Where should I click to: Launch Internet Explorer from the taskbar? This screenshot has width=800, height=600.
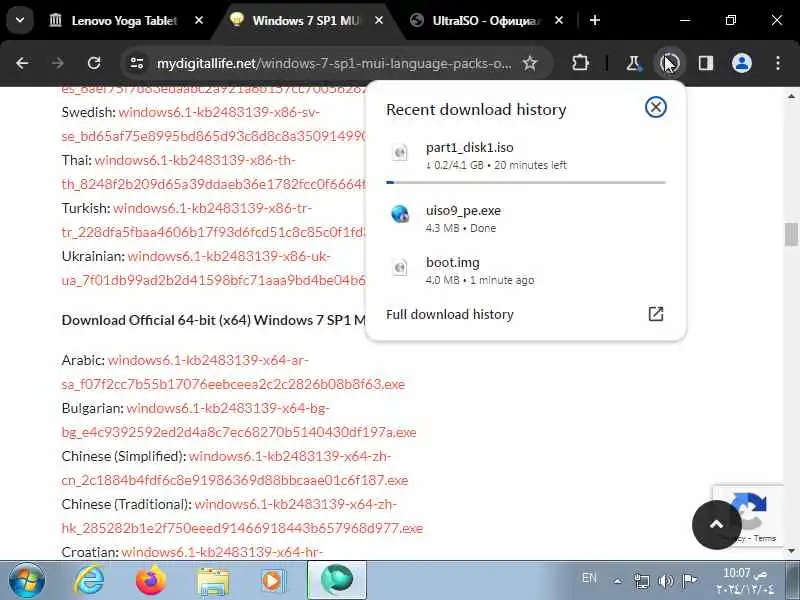[89, 581]
